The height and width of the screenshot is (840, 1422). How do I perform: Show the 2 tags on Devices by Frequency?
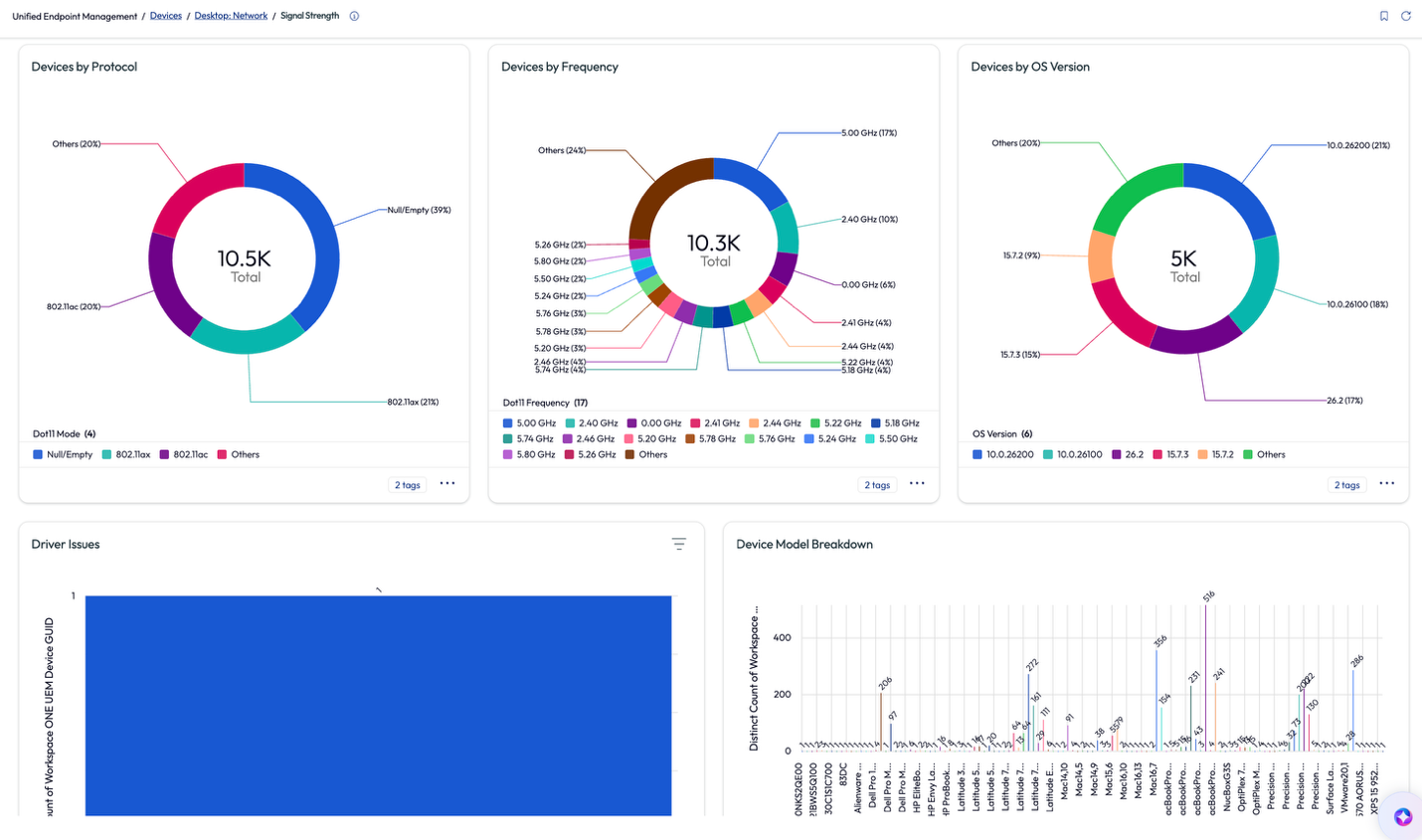(877, 485)
